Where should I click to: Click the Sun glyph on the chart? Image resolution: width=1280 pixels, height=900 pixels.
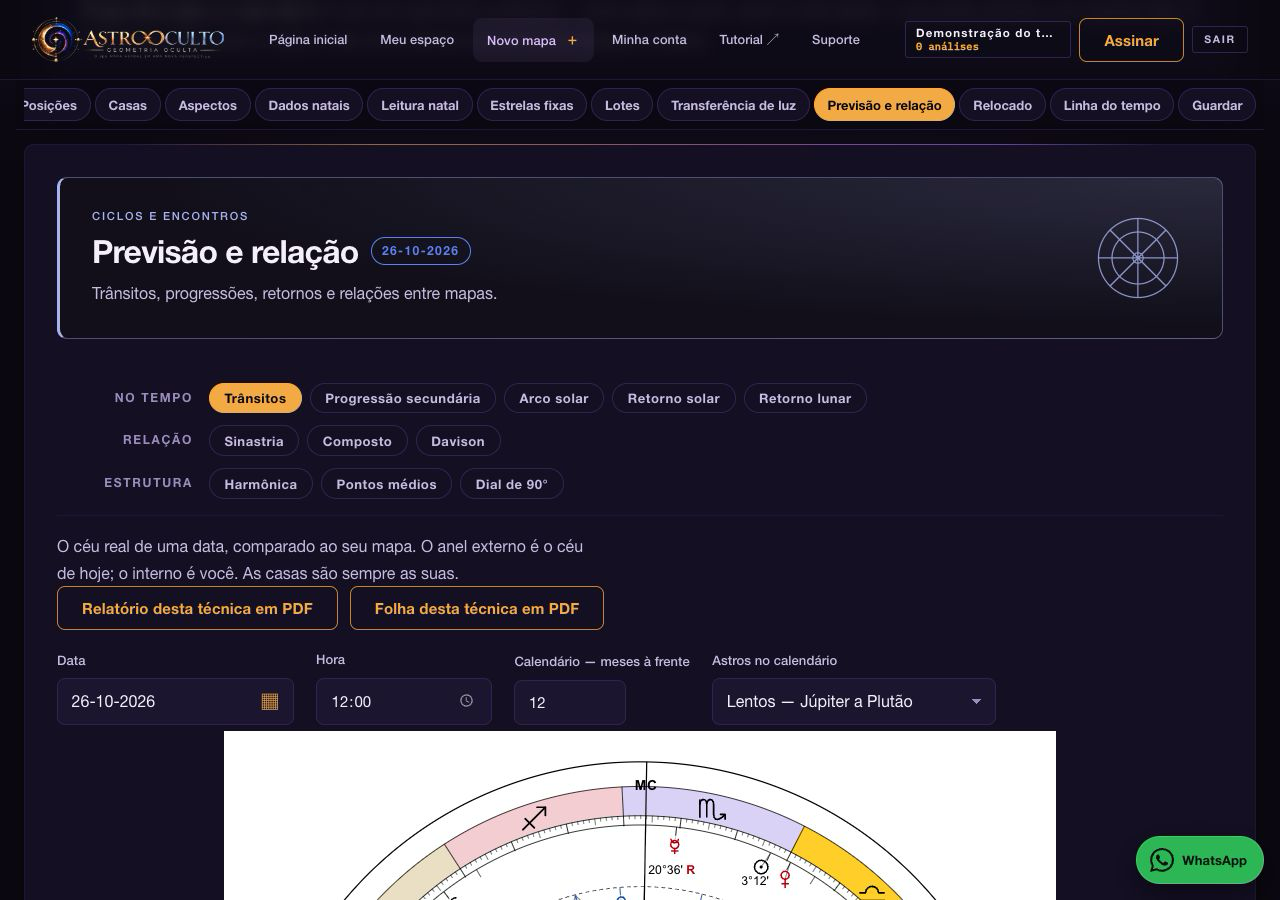click(x=761, y=867)
